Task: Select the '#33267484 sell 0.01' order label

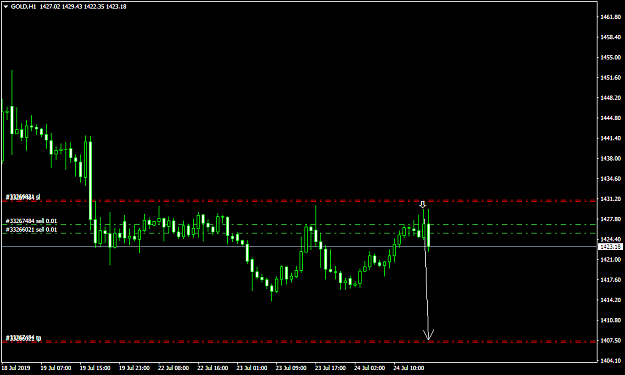Action: tap(31, 221)
